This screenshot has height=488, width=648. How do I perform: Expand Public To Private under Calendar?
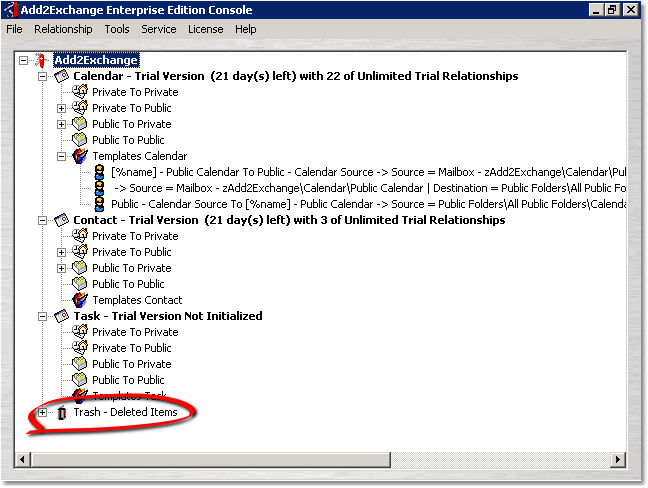[x=61, y=124]
